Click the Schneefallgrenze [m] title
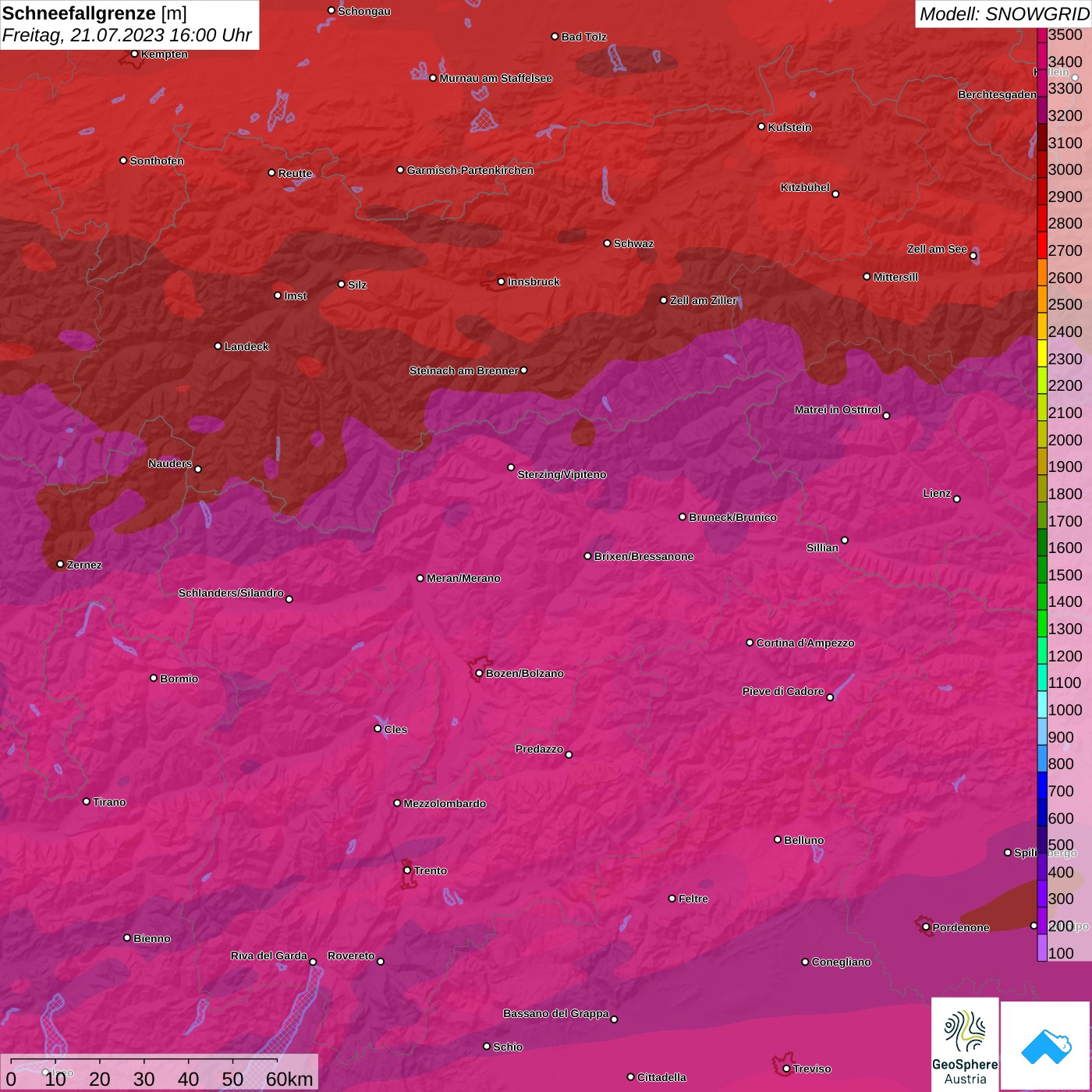 pos(94,13)
